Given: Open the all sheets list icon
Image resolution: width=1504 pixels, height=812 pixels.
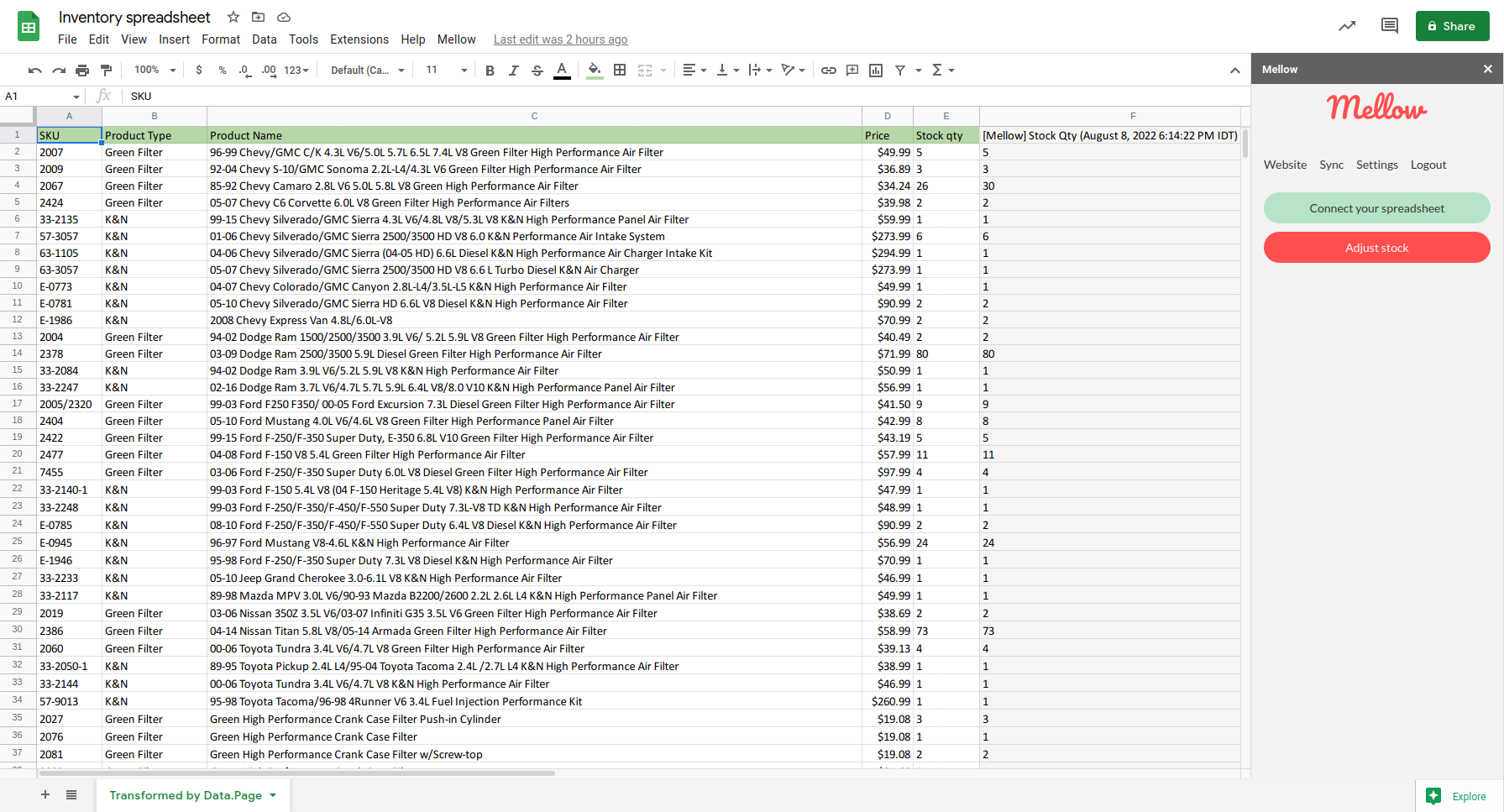Looking at the screenshot, I should 71,794.
